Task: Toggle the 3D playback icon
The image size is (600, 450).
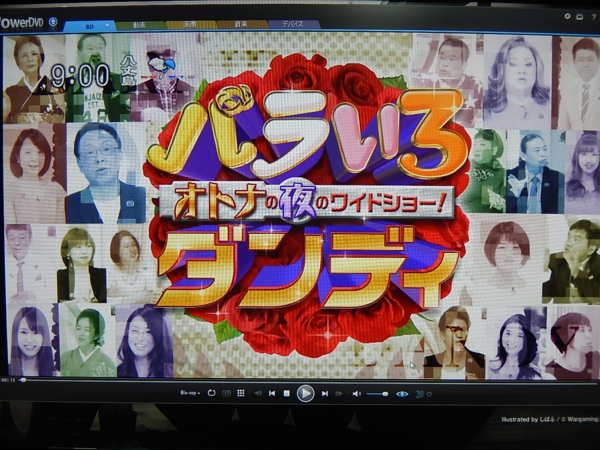Action: click(419, 394)
